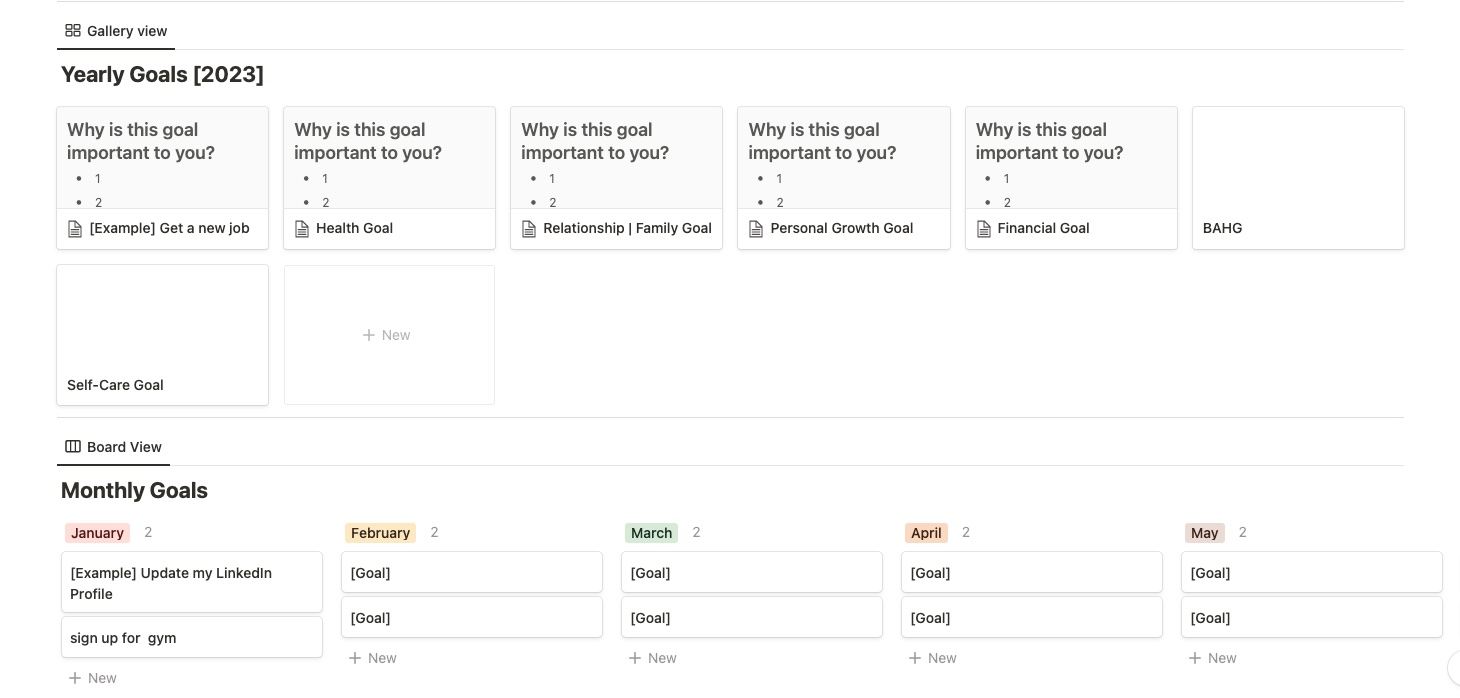The width and height of the screenshot is (1460, 698).
Task: Click the Gallery view grid icon
Action: tap(73, 31)
